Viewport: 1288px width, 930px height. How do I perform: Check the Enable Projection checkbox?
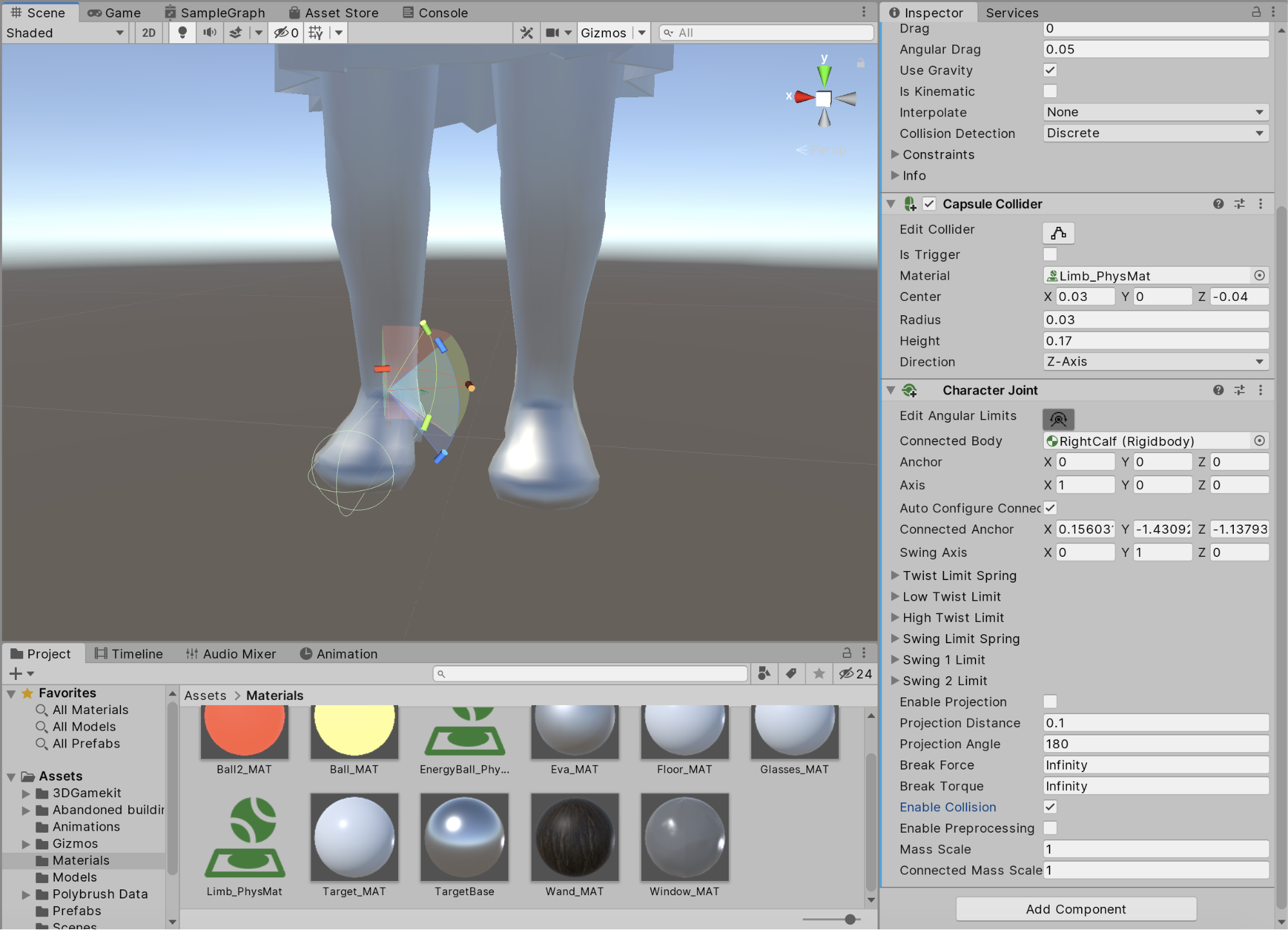point(1050,702)
